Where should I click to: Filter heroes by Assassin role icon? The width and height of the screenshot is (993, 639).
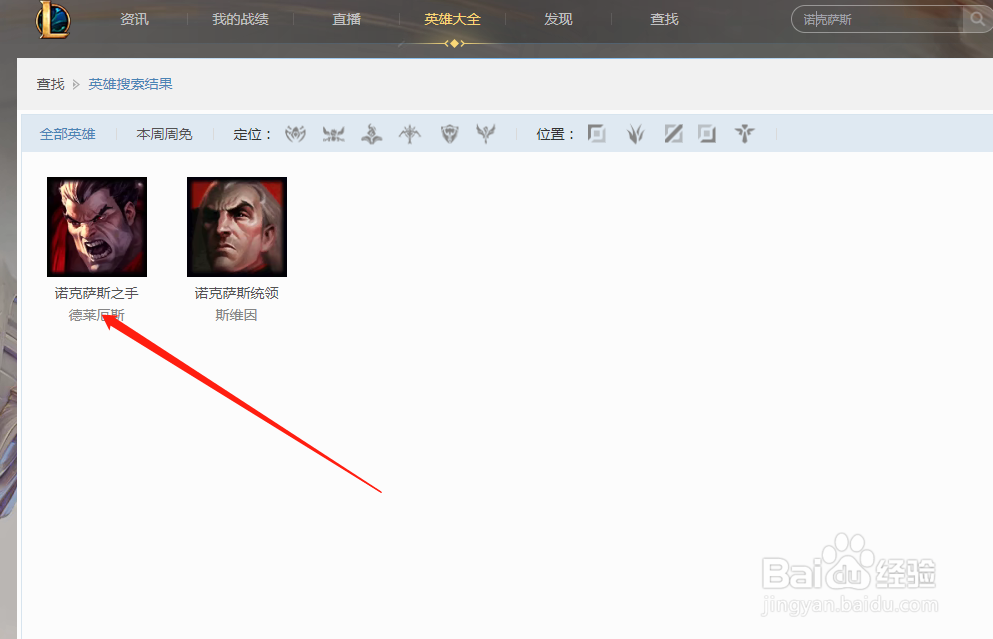pos(295,134)
